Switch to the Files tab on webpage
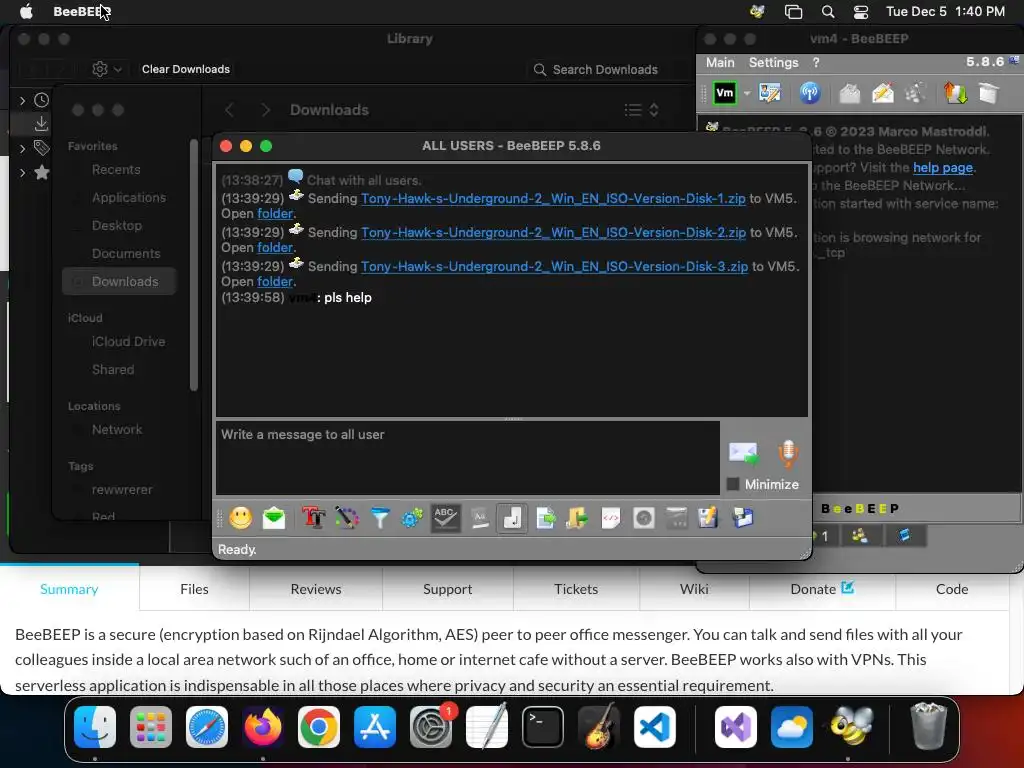The height and width of the screenshot is (768, 1024). [194, 589]
